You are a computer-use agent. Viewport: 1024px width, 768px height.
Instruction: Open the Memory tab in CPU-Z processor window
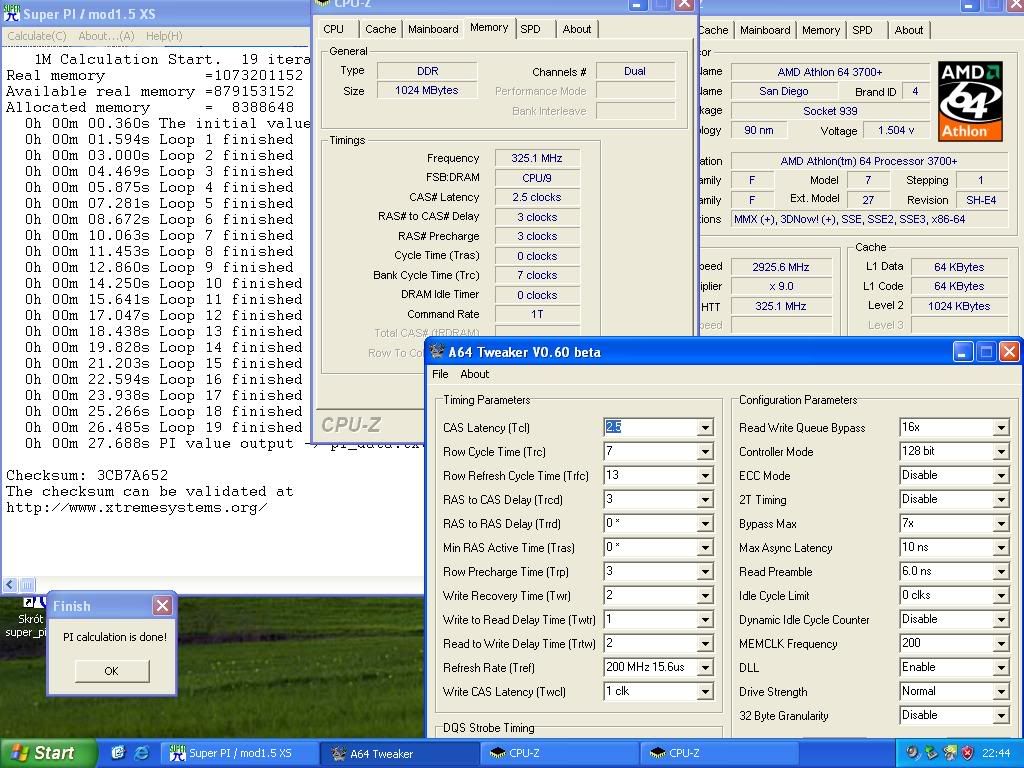pyautogui.click(x=821, y=30)
